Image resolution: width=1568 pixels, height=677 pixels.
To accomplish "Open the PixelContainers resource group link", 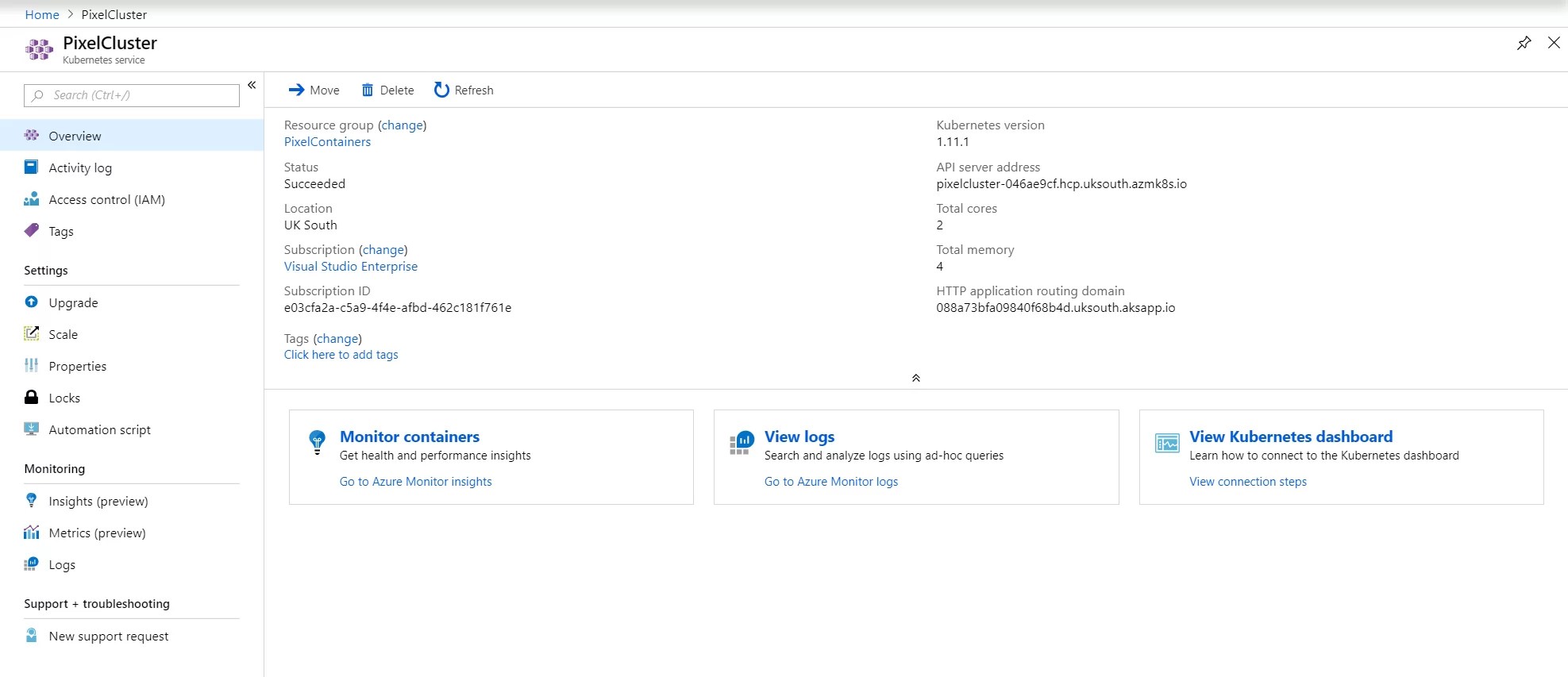I will (x=327, y=141).
